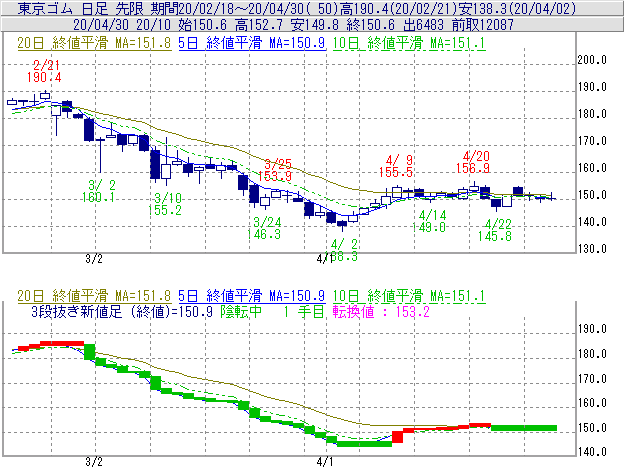Click the 4/1 date label under 3段抜き新値足 chart
624x474 pixels.
coord(325,462)
